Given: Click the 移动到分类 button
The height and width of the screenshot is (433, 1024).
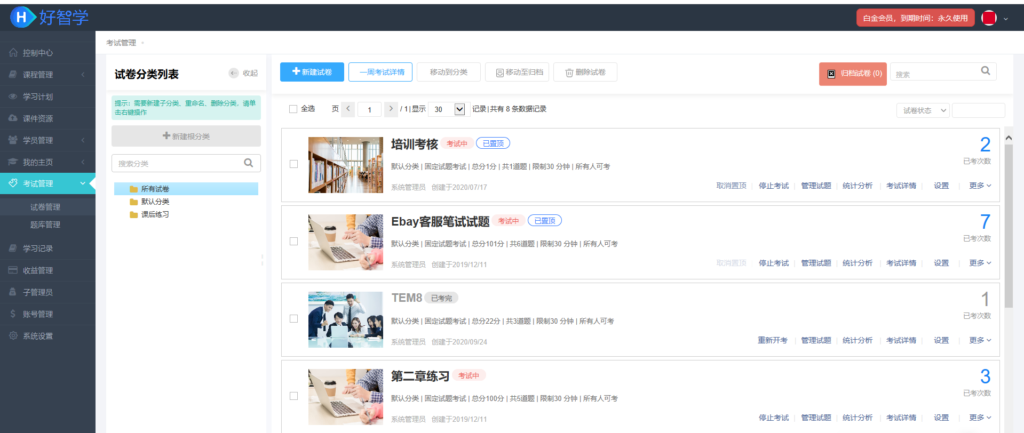Looking at the screenshot, I should pyautogui.click(x=449, y=72).
